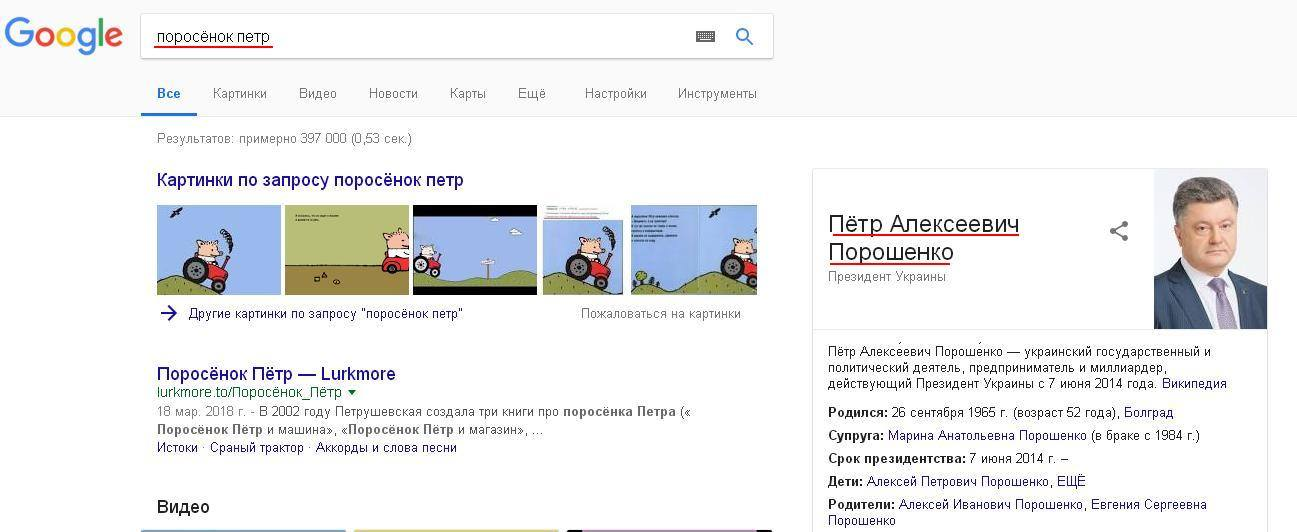
Task: Click Пожаловаться на картинки
Action: coord(661,313)
